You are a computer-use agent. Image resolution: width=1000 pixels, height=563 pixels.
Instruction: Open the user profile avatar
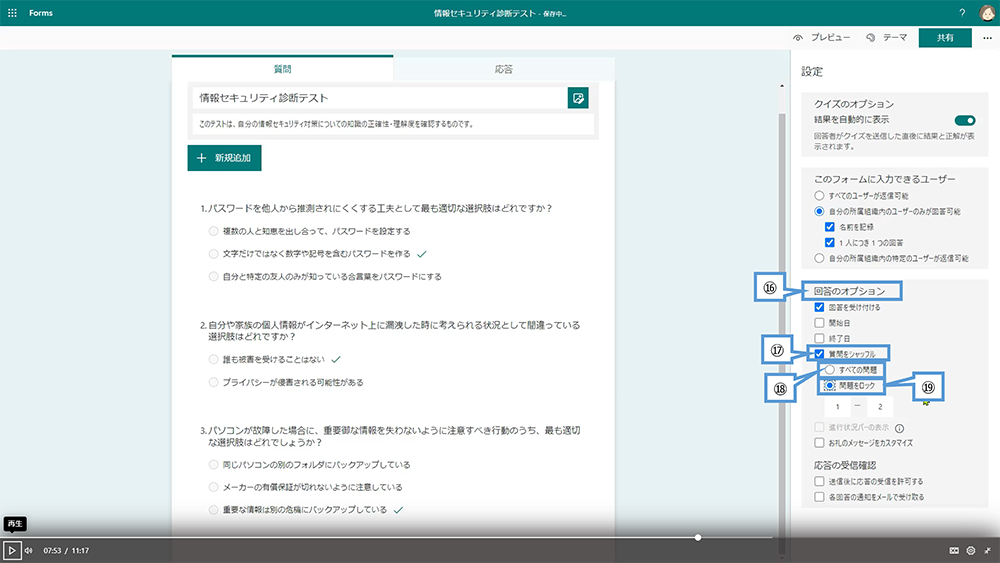(x=987, y=13)
